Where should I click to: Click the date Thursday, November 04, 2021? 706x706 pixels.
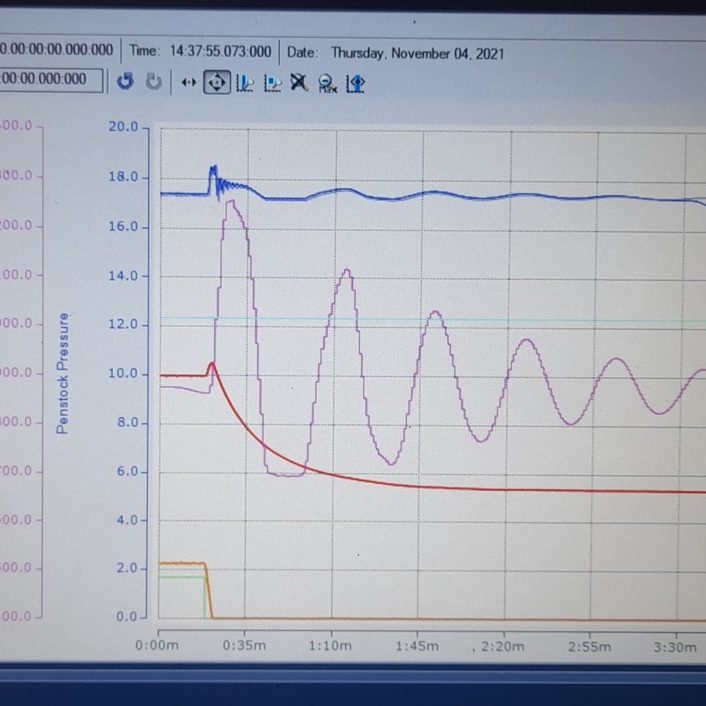tap(417, 54)
